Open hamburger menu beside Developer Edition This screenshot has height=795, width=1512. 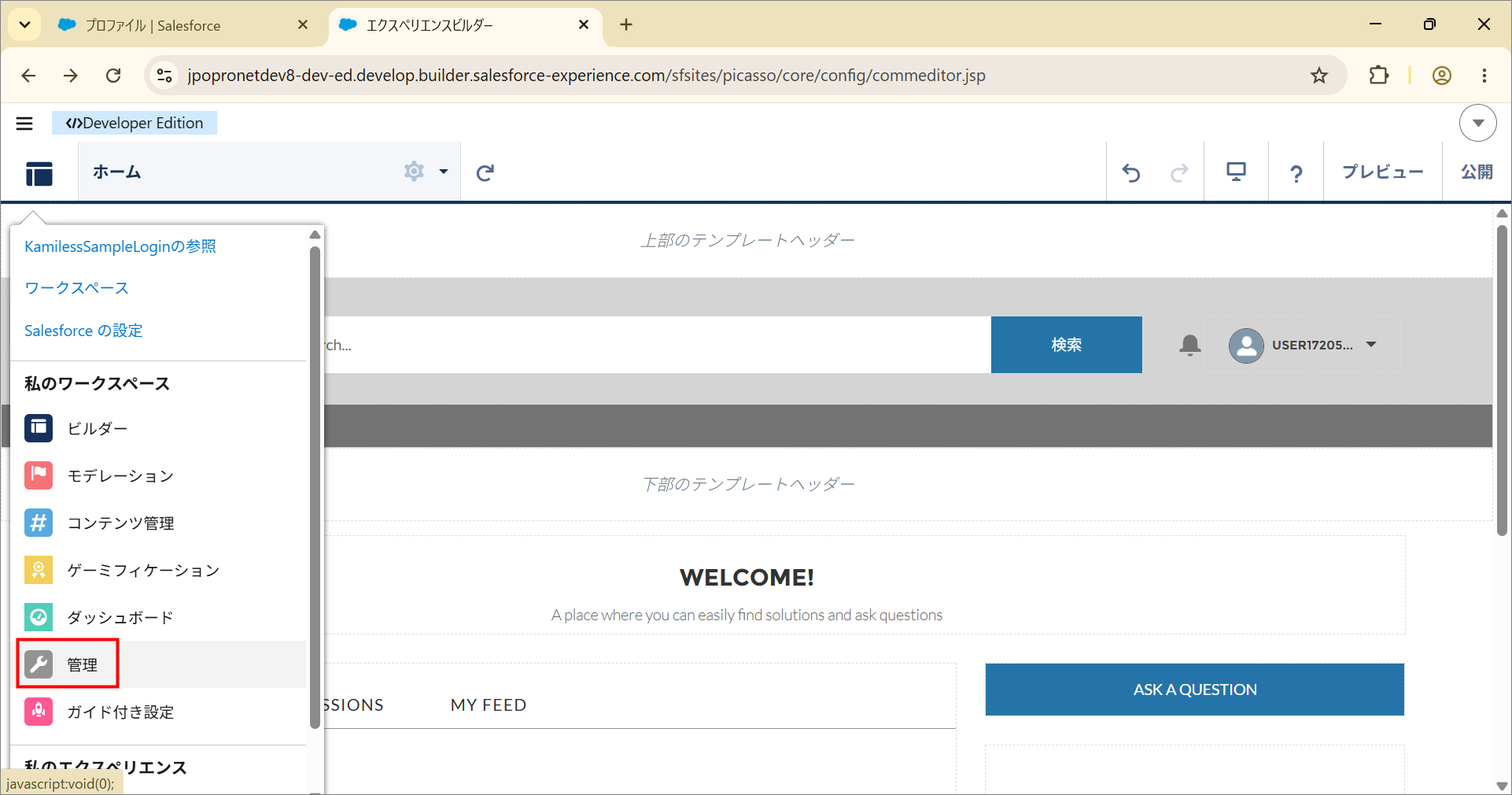click(x=24, y=124)
